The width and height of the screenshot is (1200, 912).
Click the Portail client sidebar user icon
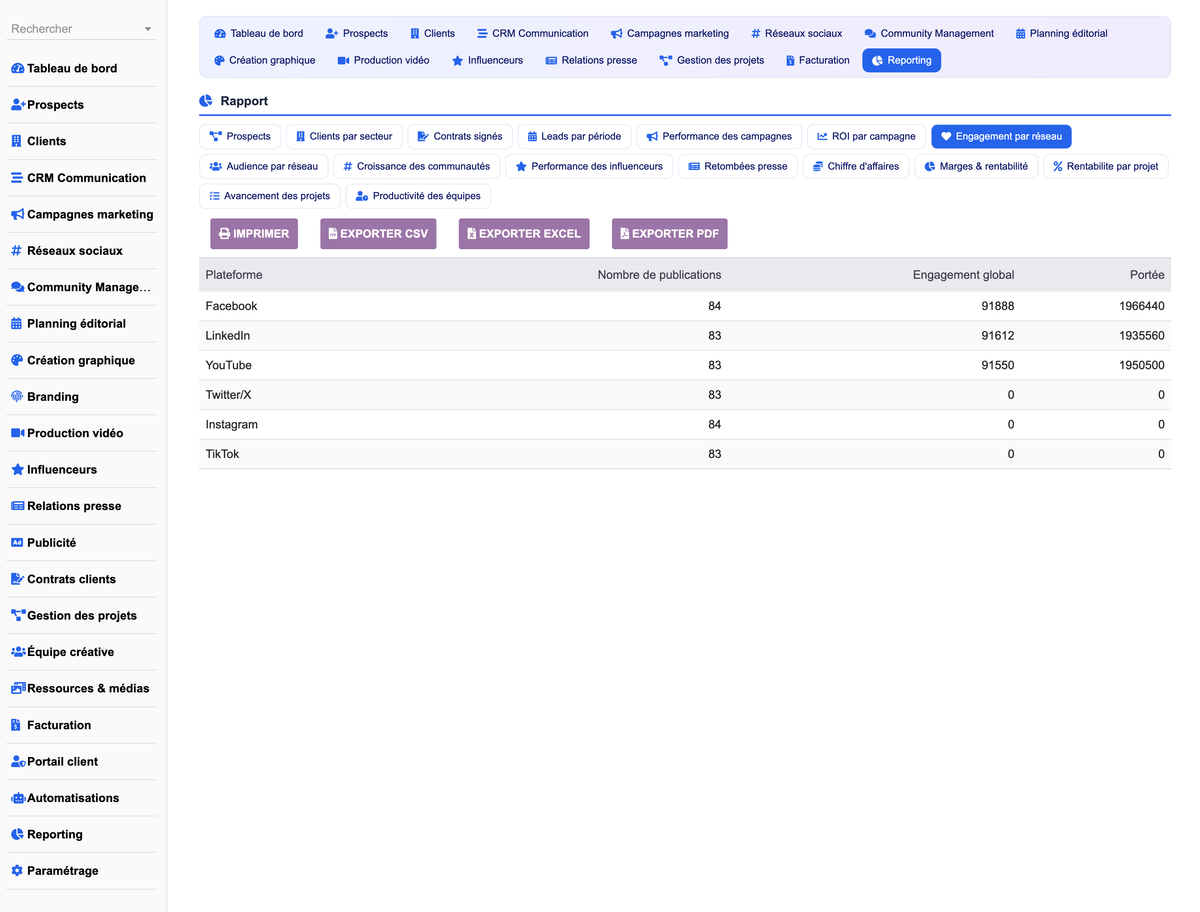[x=18, y=762]
